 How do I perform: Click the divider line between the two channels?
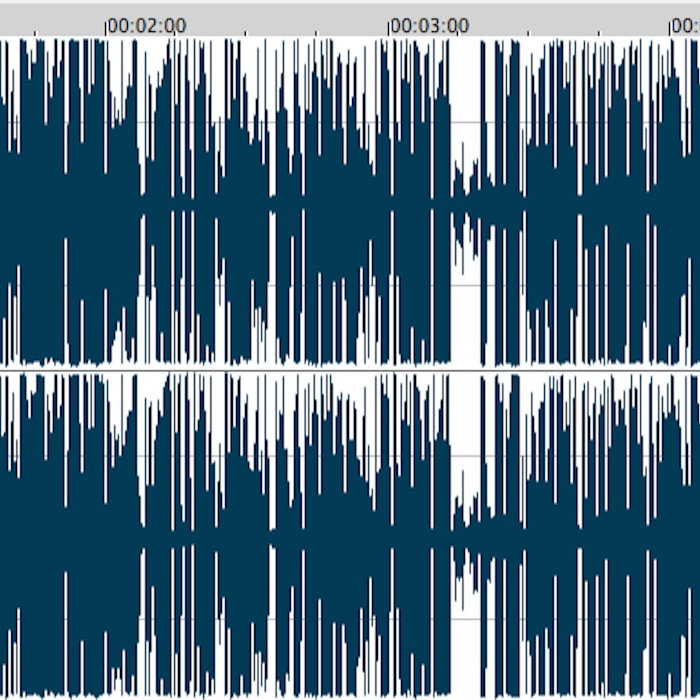tap(350, 369)
